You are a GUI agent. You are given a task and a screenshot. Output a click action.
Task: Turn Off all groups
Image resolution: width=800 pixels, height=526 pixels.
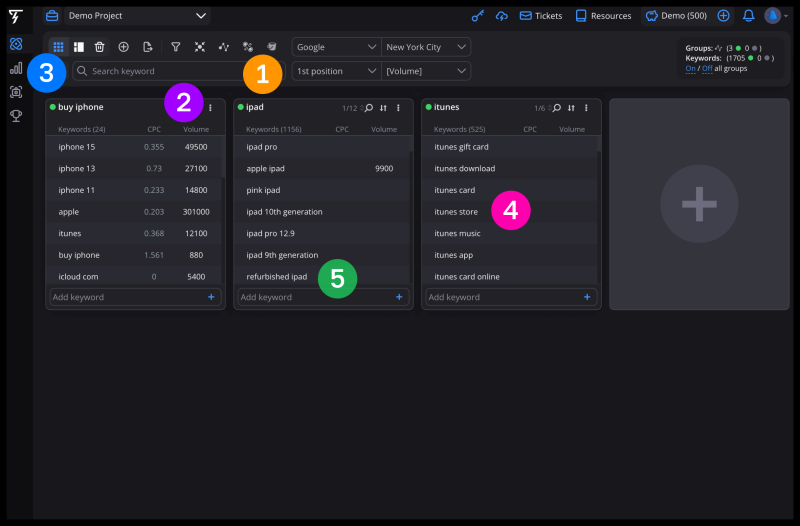click(706, 68)
